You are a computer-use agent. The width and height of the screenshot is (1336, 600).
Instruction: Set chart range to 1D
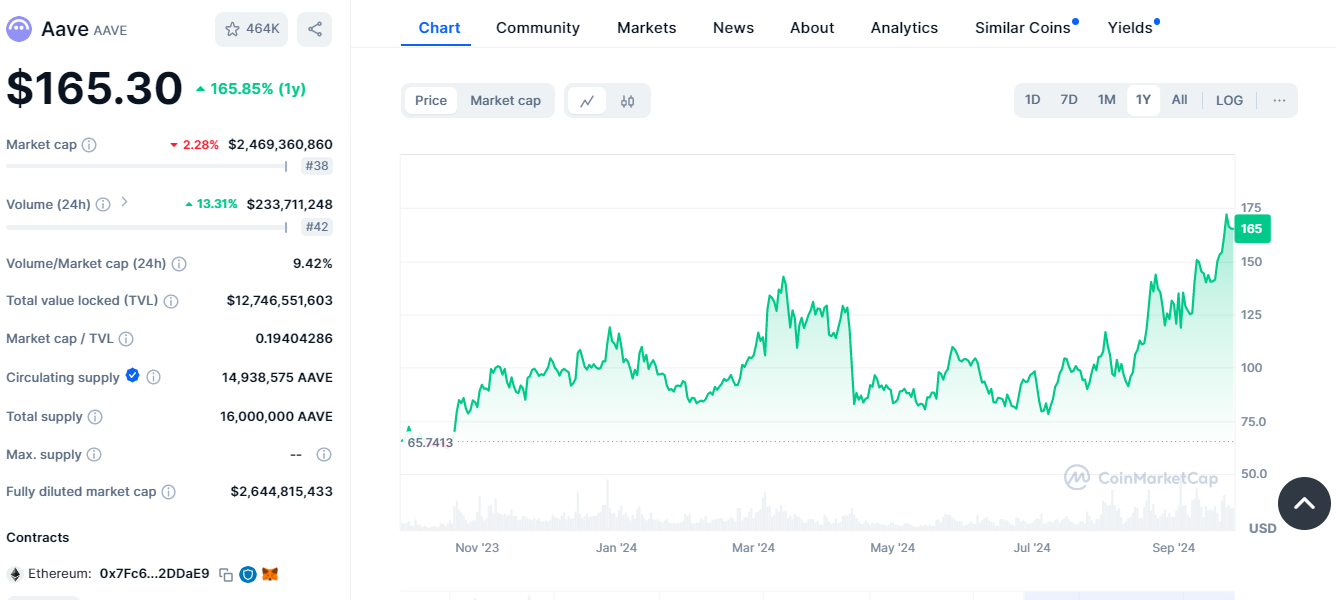pyautogui.click(x=1033, y=100)
